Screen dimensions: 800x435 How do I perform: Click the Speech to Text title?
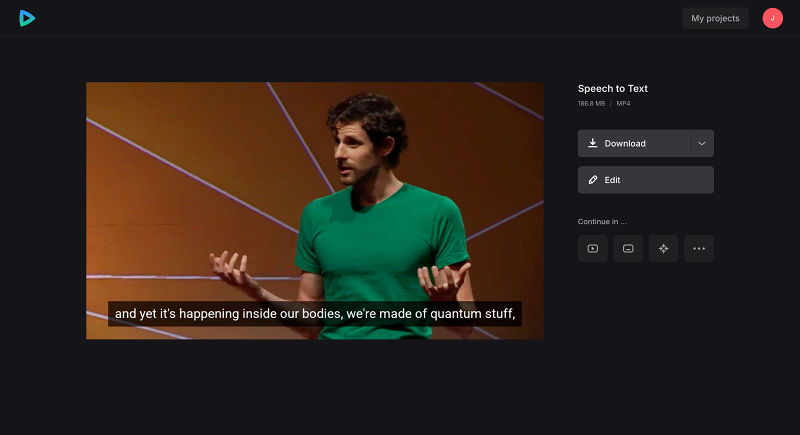(613, 89)
